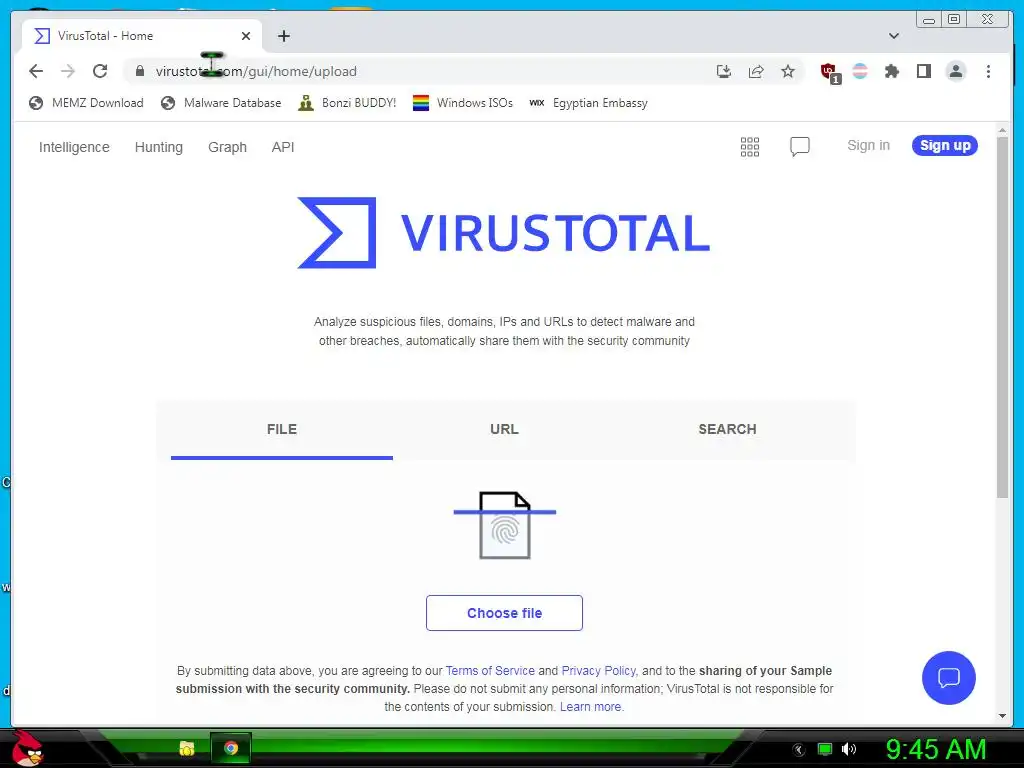Viewport: 1024px width, 768px height.
Task: Click the install app icon in address bar
Action: coord(724,71)
